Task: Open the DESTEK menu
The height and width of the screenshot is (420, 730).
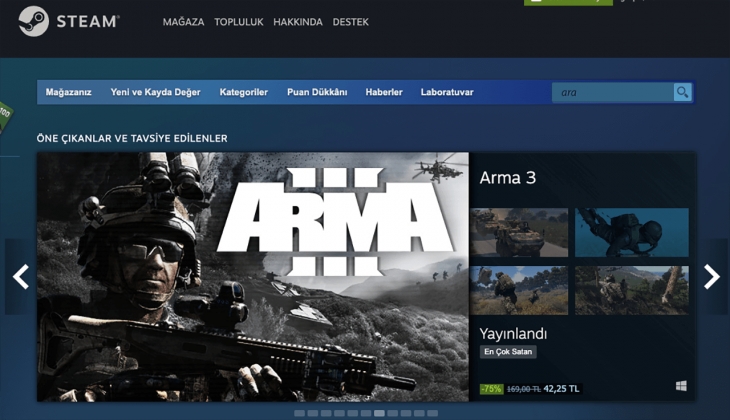Action: tap(351, 22)
